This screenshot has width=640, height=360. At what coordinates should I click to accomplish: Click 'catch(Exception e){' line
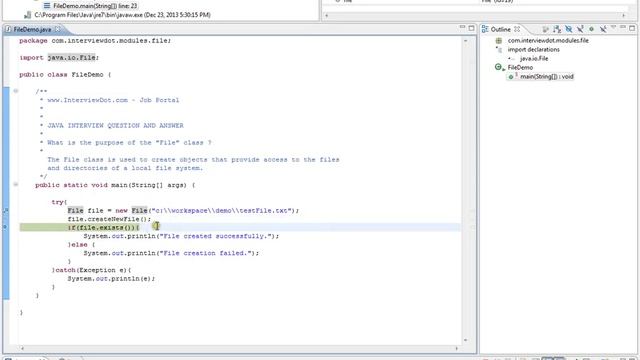[x=91, y=270]
